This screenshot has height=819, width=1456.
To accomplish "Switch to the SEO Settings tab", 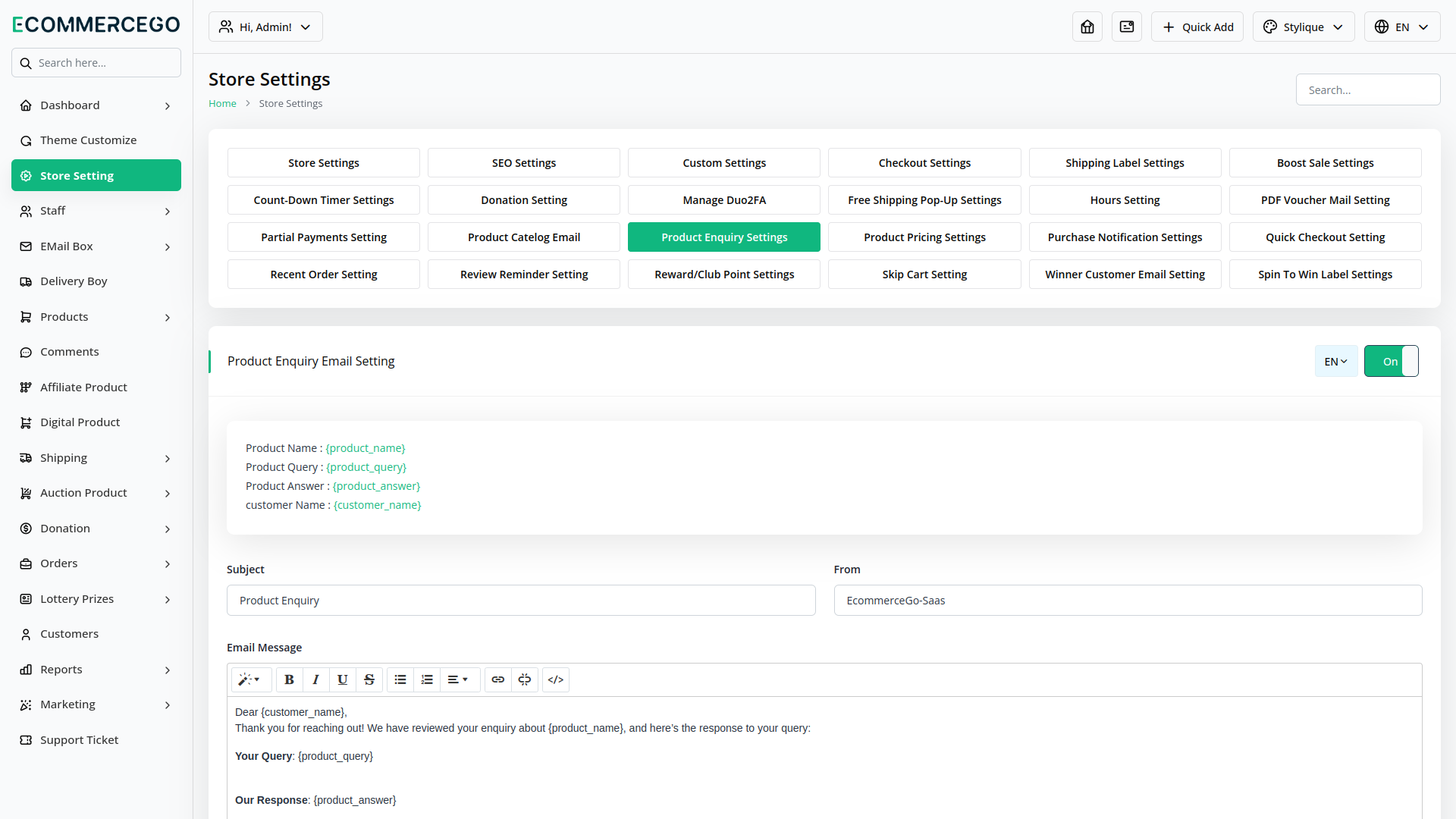I will pyautogui.click(x=524, y=163).
